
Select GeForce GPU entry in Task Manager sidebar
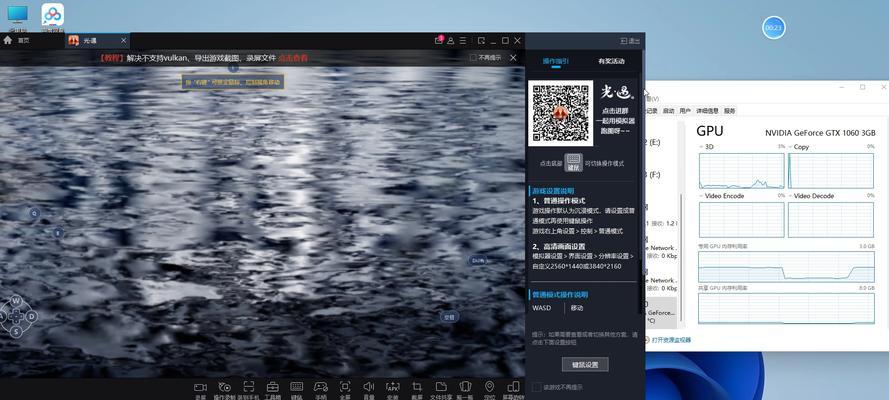(x=661, y=313)
